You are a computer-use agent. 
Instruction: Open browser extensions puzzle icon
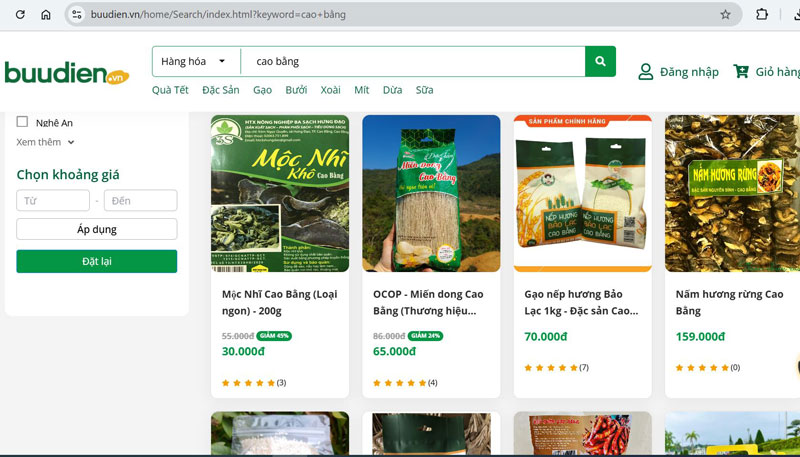[762, 15]
